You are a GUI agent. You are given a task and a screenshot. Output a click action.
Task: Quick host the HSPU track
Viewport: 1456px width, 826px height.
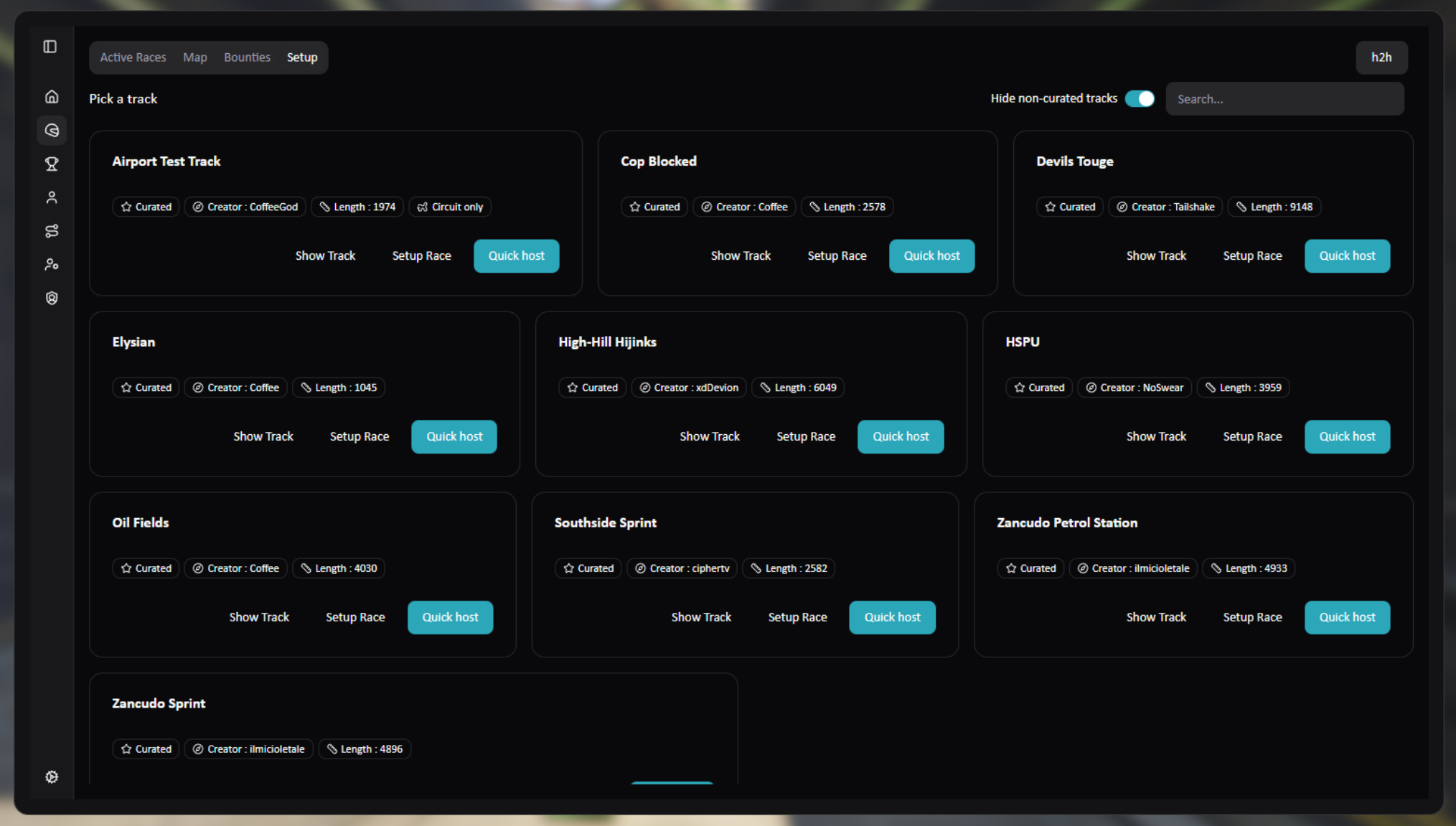[1346, 436]
